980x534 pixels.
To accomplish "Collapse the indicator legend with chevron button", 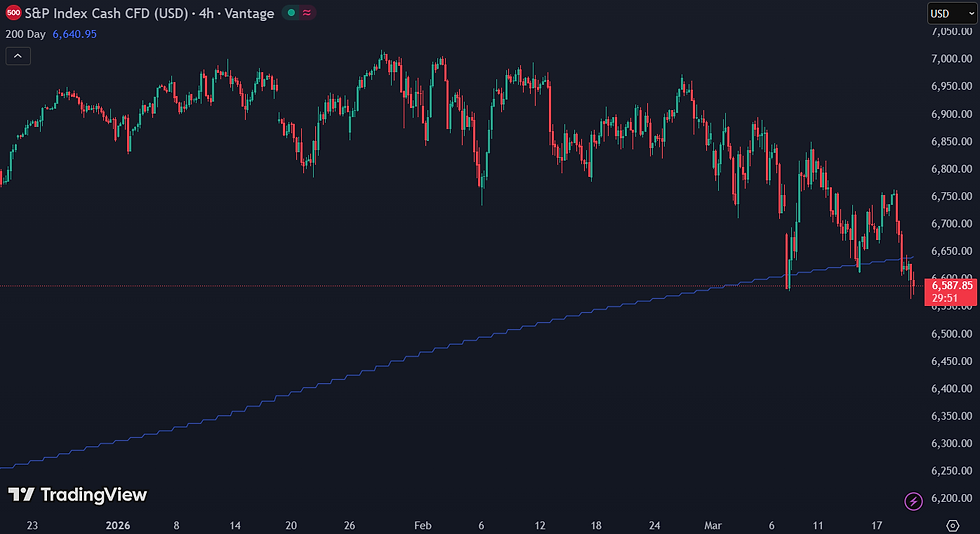I will tap(18, 56).
